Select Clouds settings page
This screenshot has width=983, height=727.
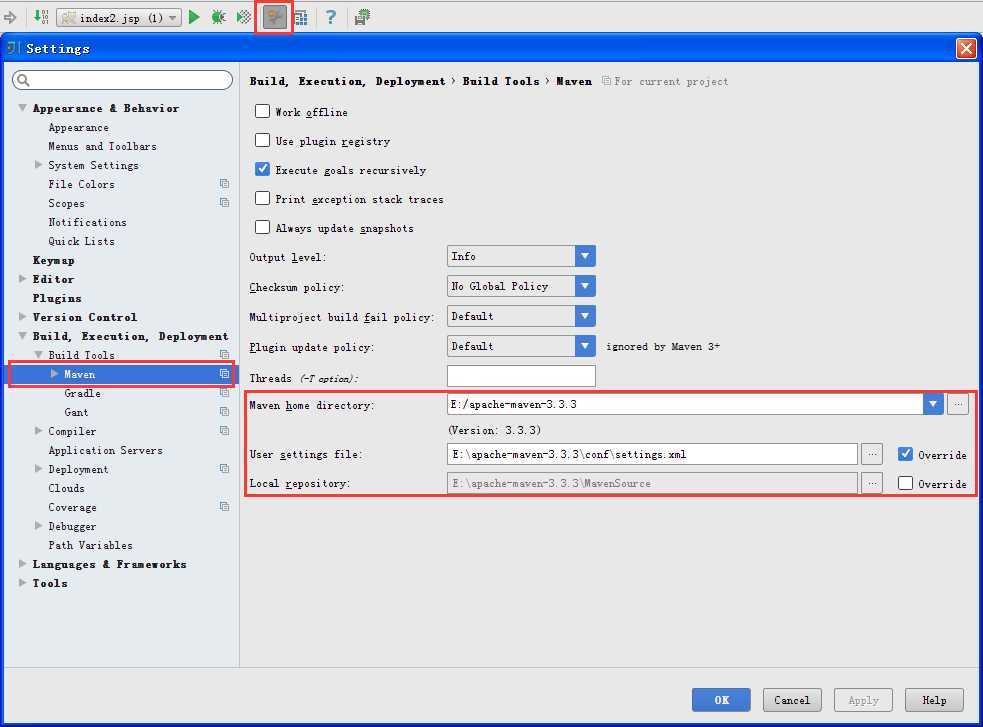coord(66,488)
